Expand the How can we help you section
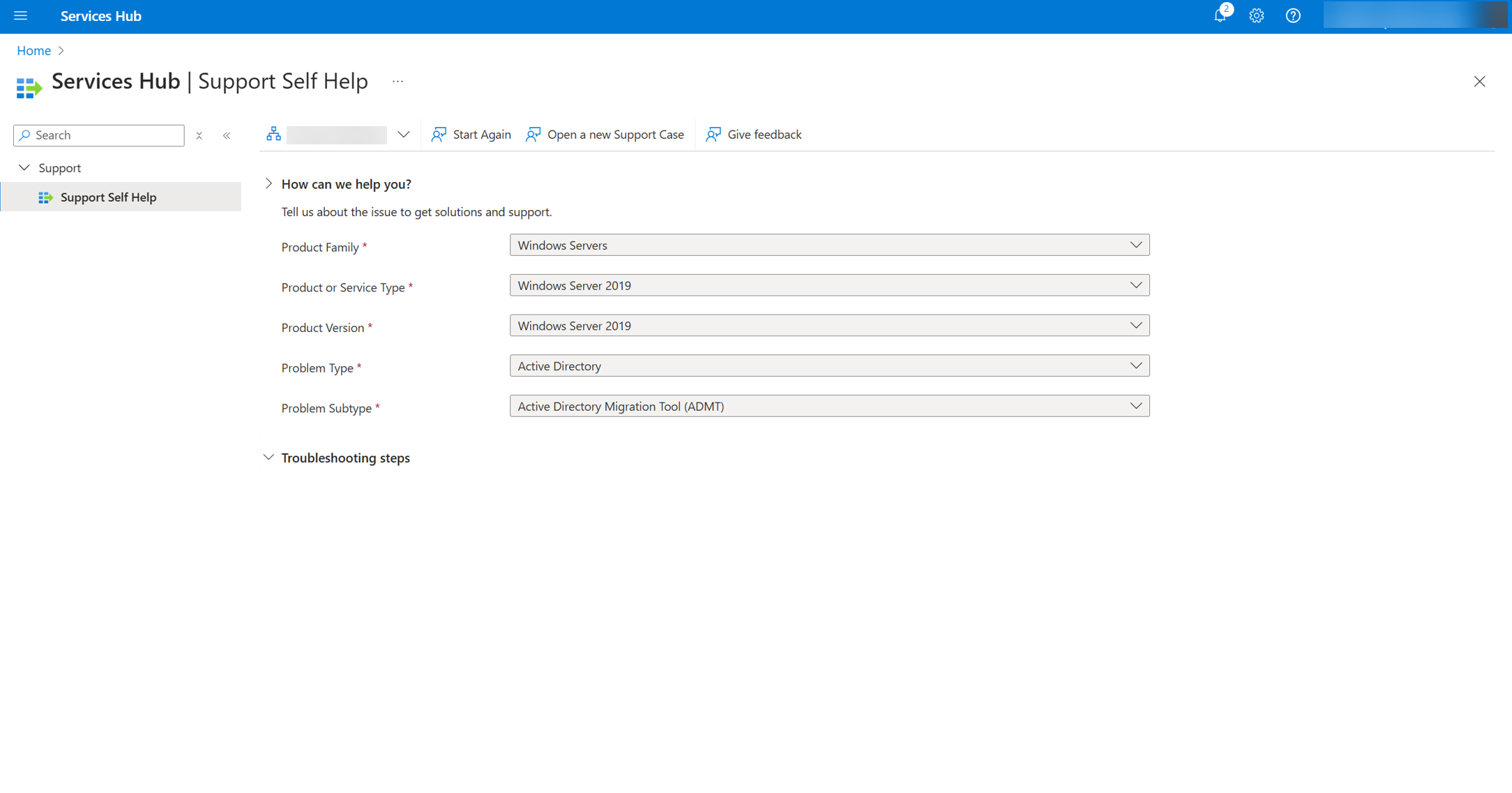This screenshot has width=1512, height=793. [268, 183]
